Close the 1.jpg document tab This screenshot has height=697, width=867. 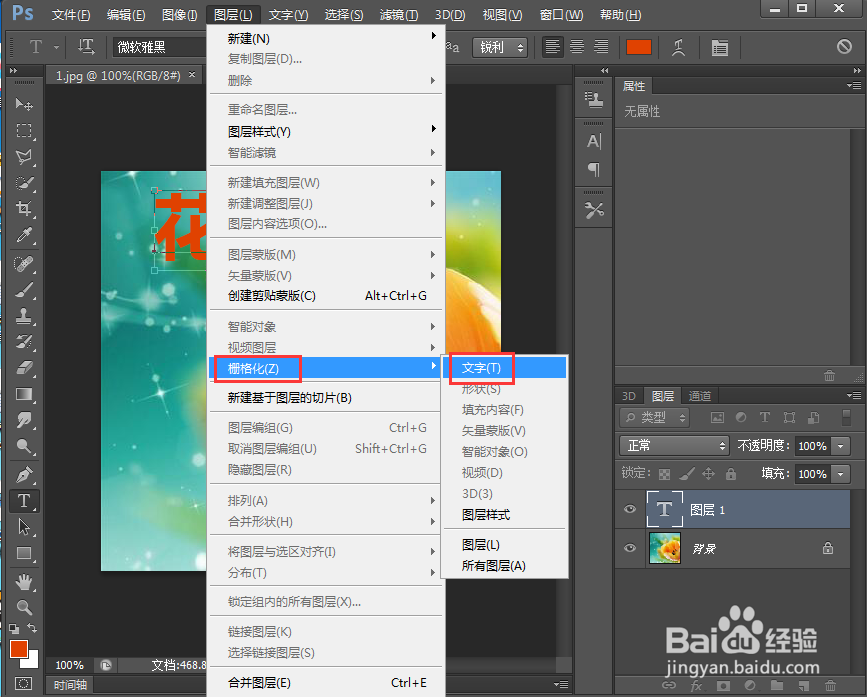(x=192, y=74)
